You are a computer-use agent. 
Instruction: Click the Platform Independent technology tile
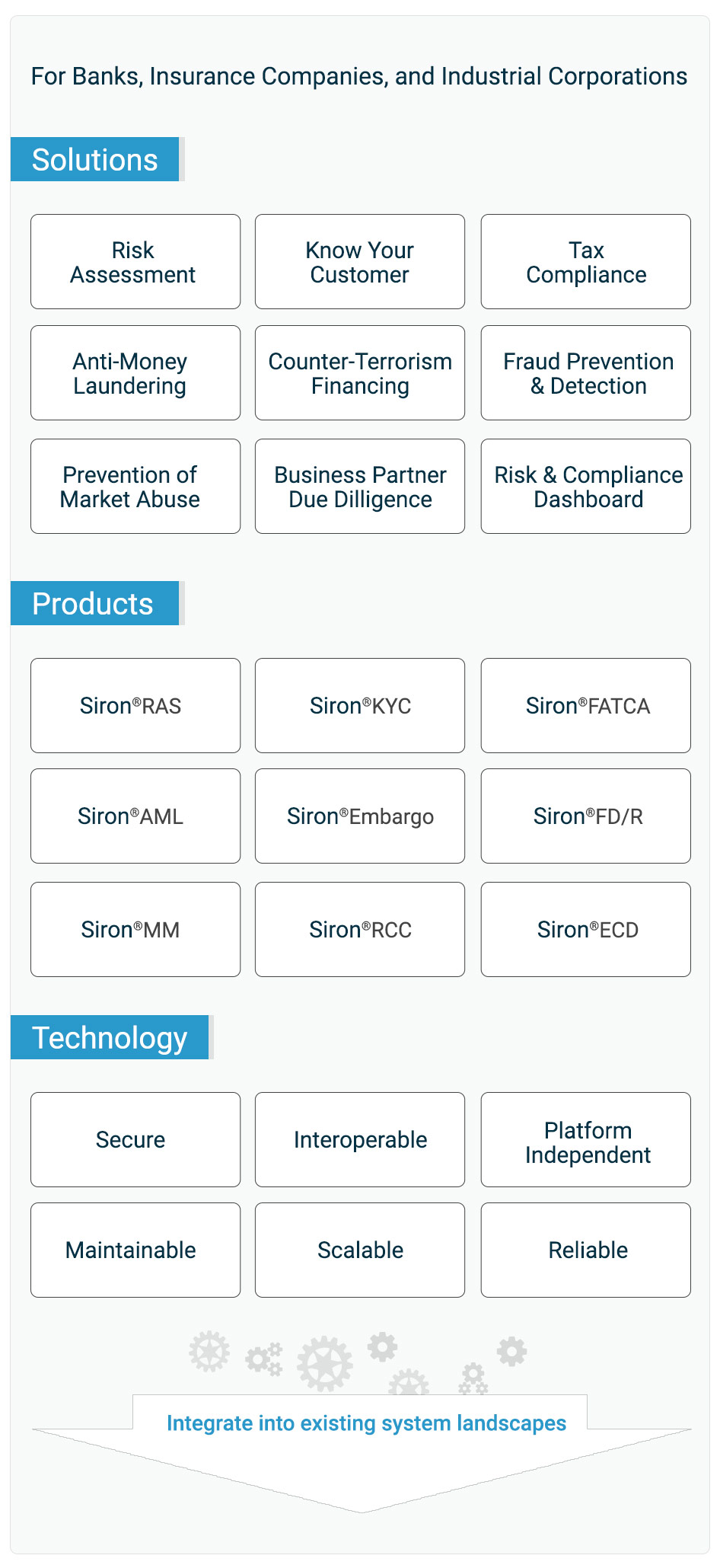point(586,1139)
